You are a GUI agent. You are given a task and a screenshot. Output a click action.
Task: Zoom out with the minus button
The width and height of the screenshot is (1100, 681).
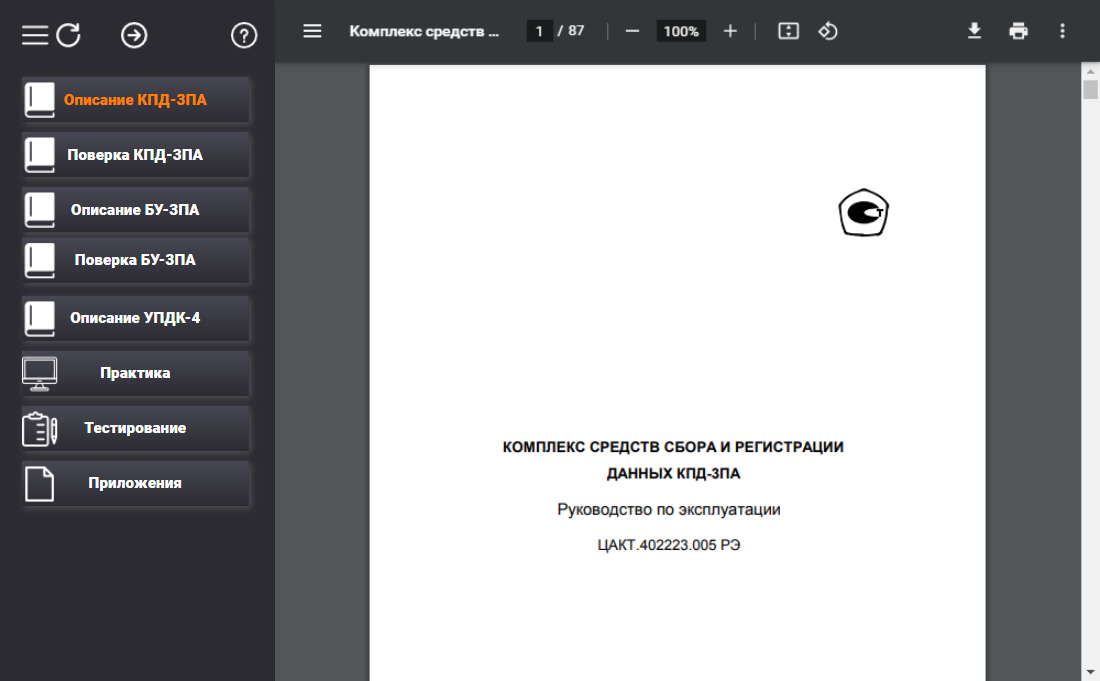(x=632, y=31)
